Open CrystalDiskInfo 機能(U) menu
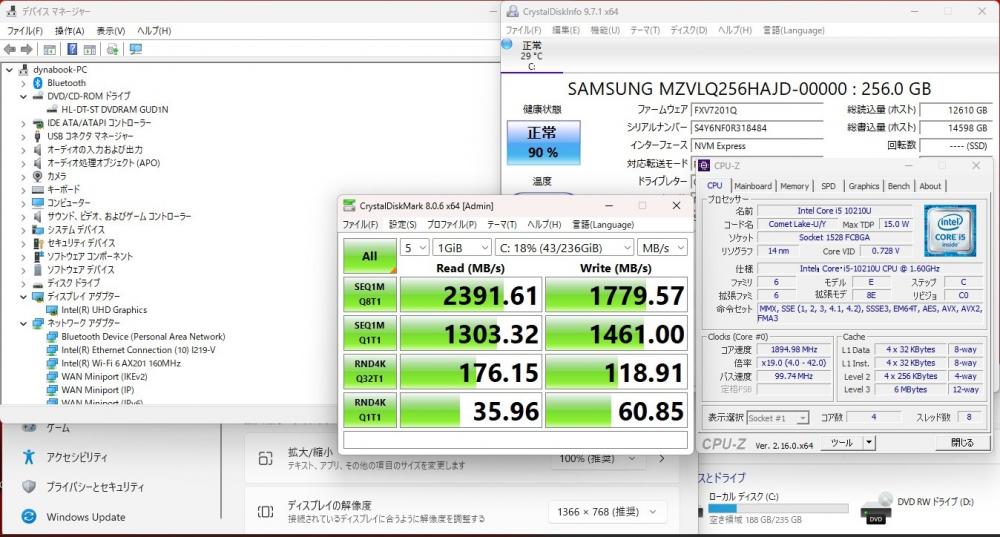Viewport: 1000px width, 537px height. point(605,30)
